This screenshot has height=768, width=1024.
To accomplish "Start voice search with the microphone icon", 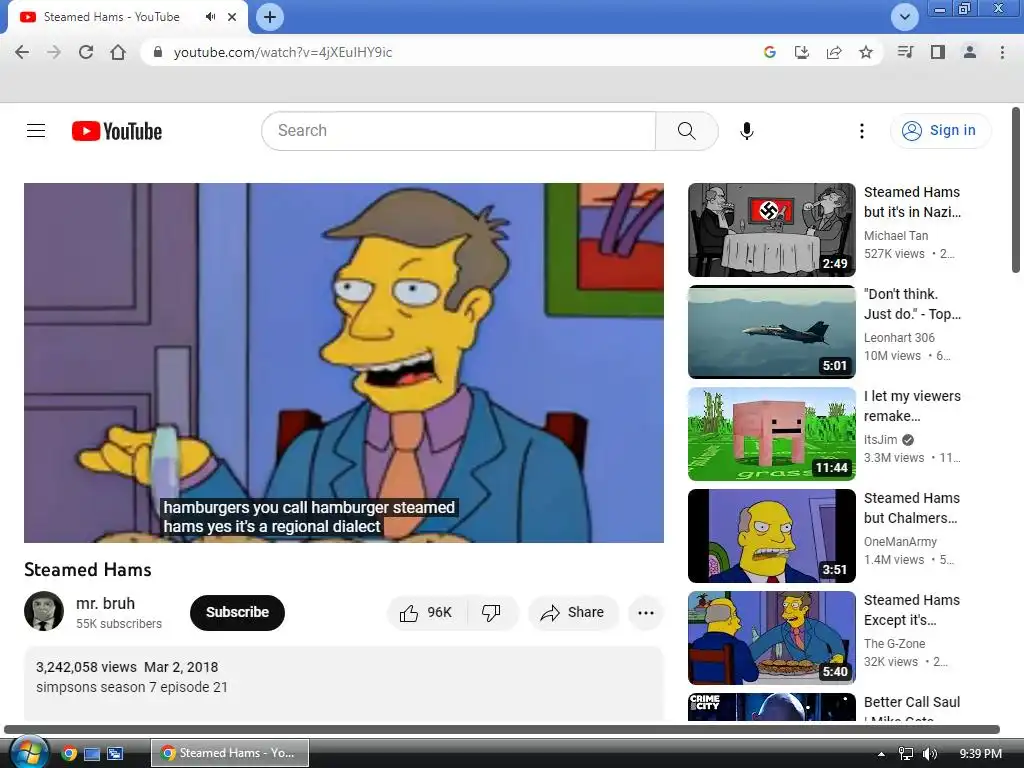I will 746,131.
